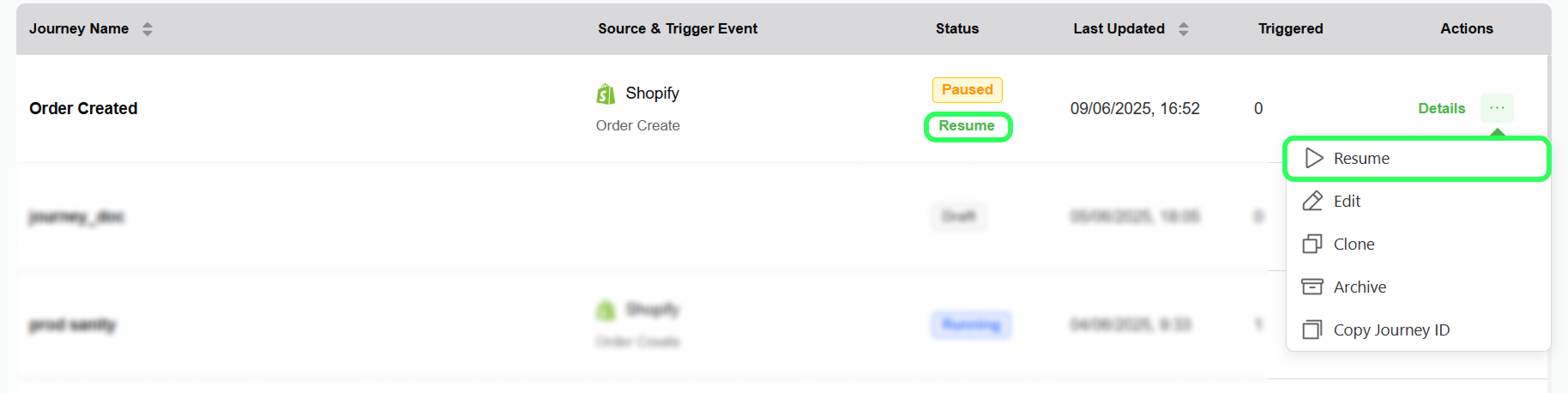Open Details for Order Created journey
1568x393 pixels.
1441,109
